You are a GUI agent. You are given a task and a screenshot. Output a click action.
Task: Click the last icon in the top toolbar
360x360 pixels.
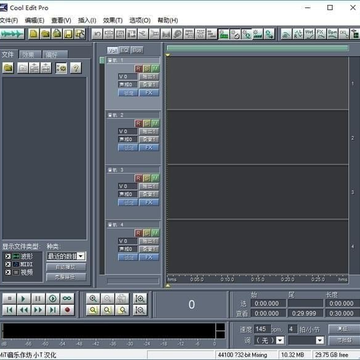tap(355, 34)
